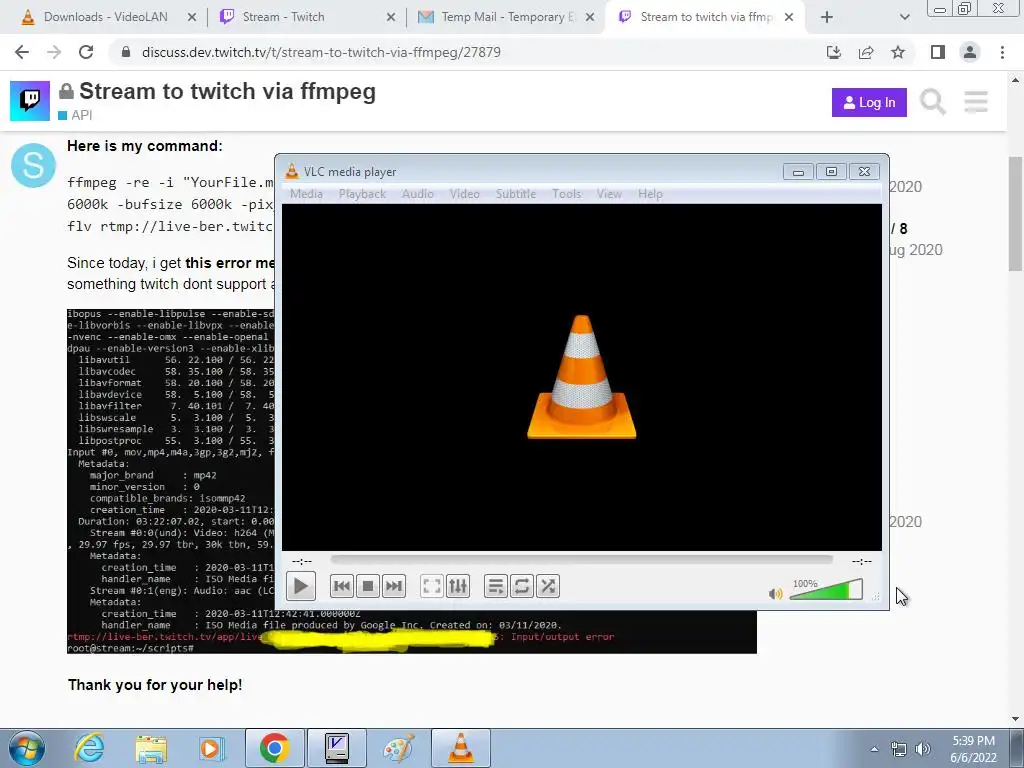
Task: Open the VLC Video menu
Action: pos(464,194)
